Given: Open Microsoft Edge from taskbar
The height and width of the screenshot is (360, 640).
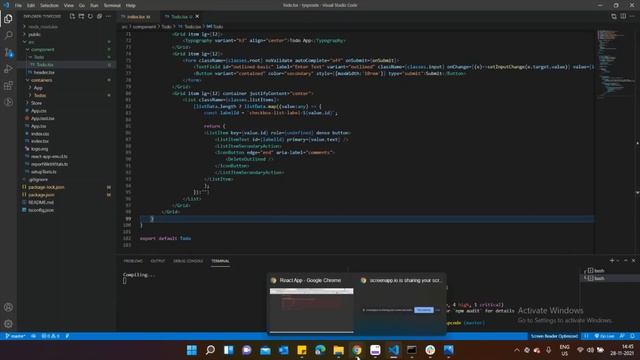Looking at the screenshot, I should [x=320, y=350].
